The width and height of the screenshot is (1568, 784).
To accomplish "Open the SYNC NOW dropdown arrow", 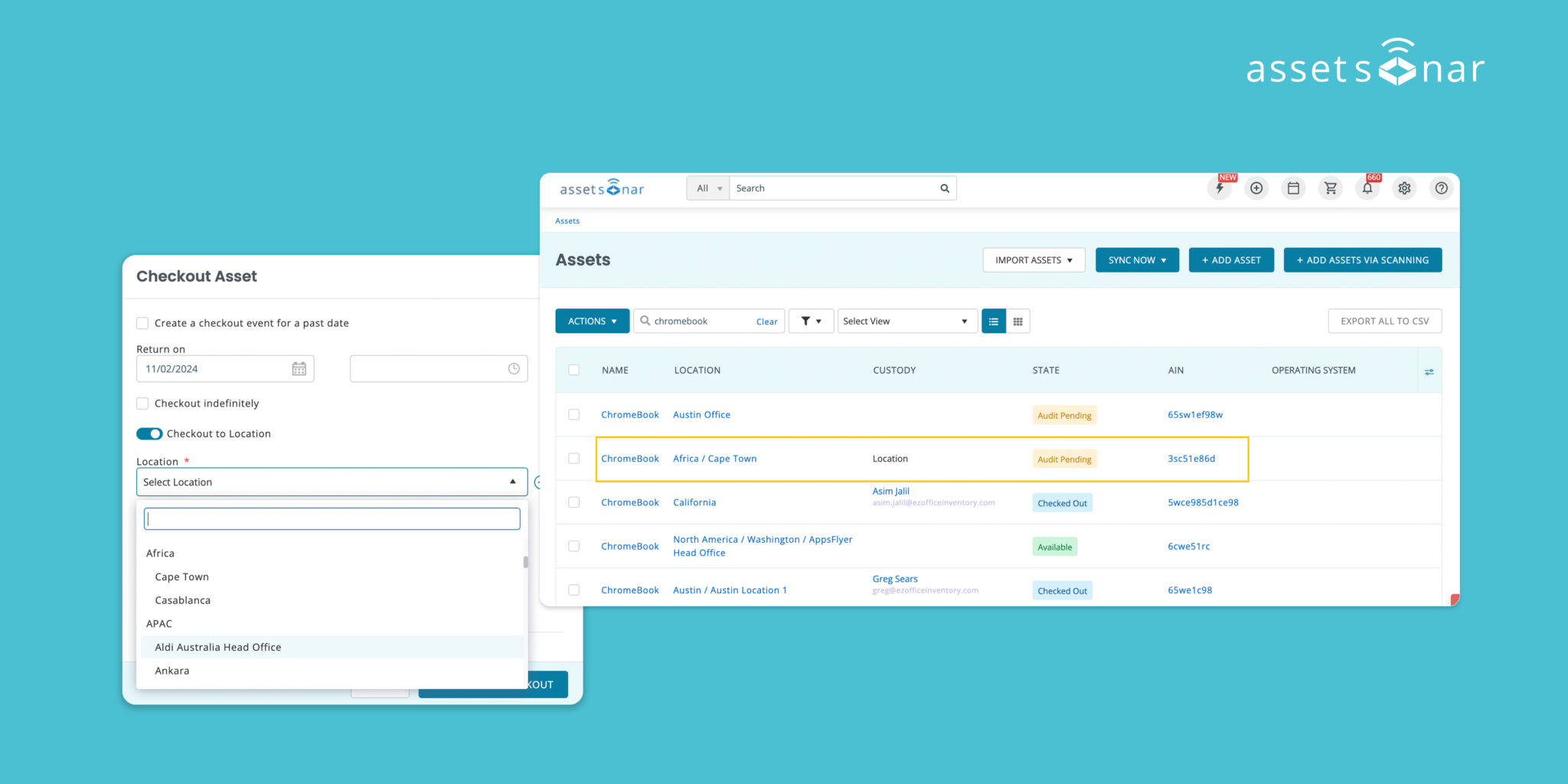I will point(1165,260).
